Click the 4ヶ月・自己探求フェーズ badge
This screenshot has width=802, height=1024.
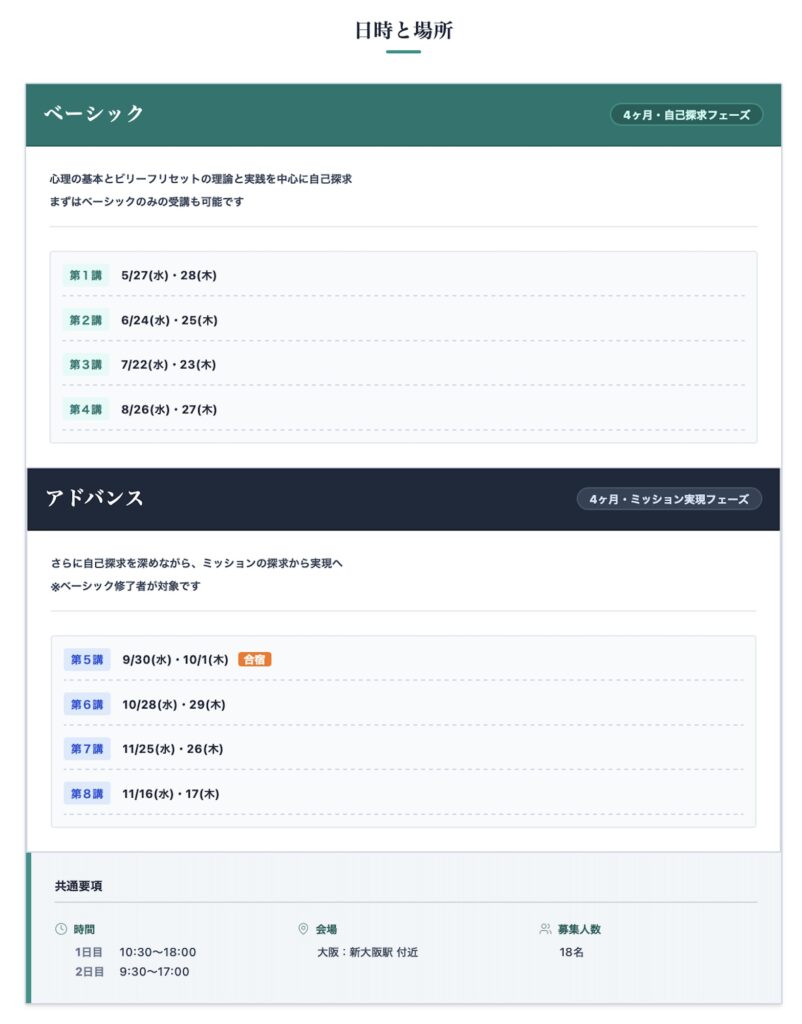pos(686,115)
